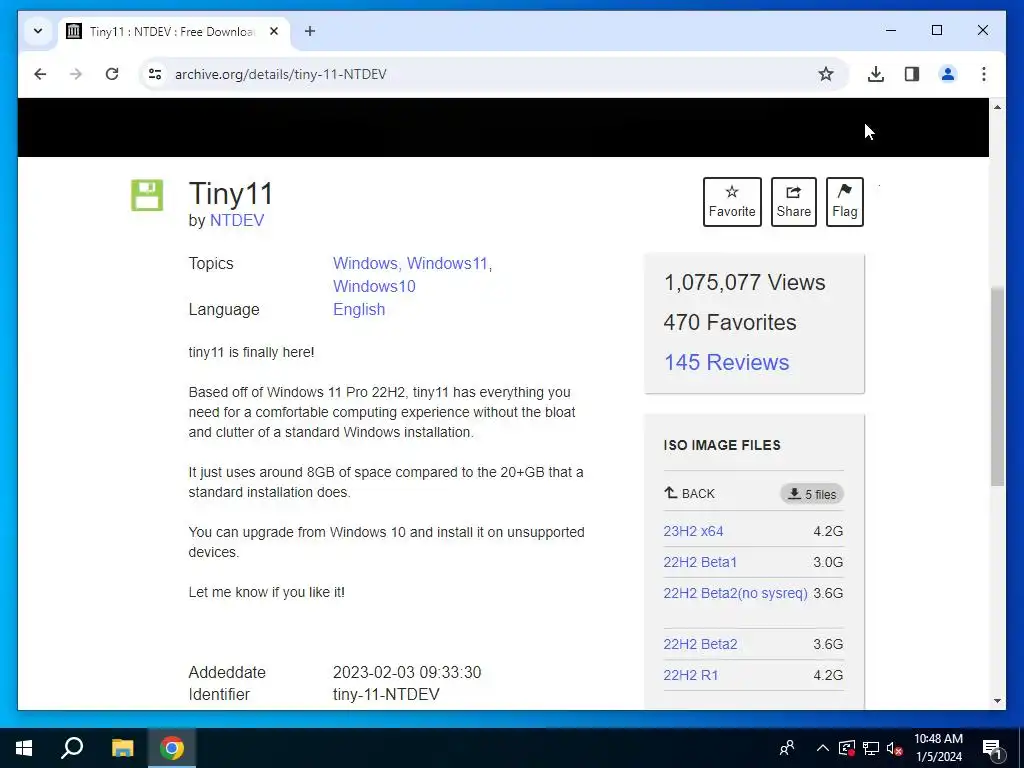Download the 22H2 R1 ISO
The image size is (1024, 768).
pyautogui.click(x=690, y=675)
